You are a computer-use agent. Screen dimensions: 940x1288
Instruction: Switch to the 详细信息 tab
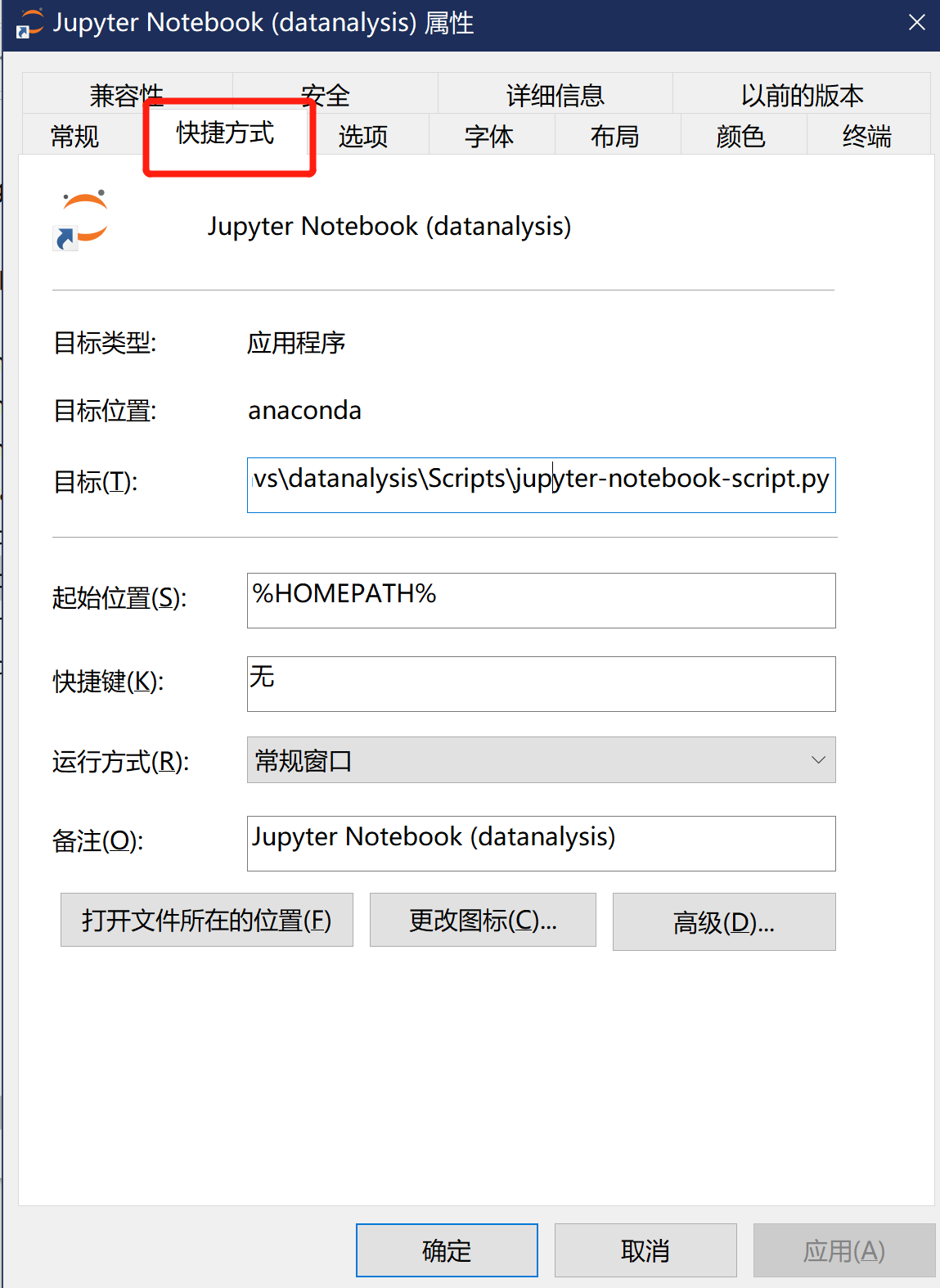point(555,95)
